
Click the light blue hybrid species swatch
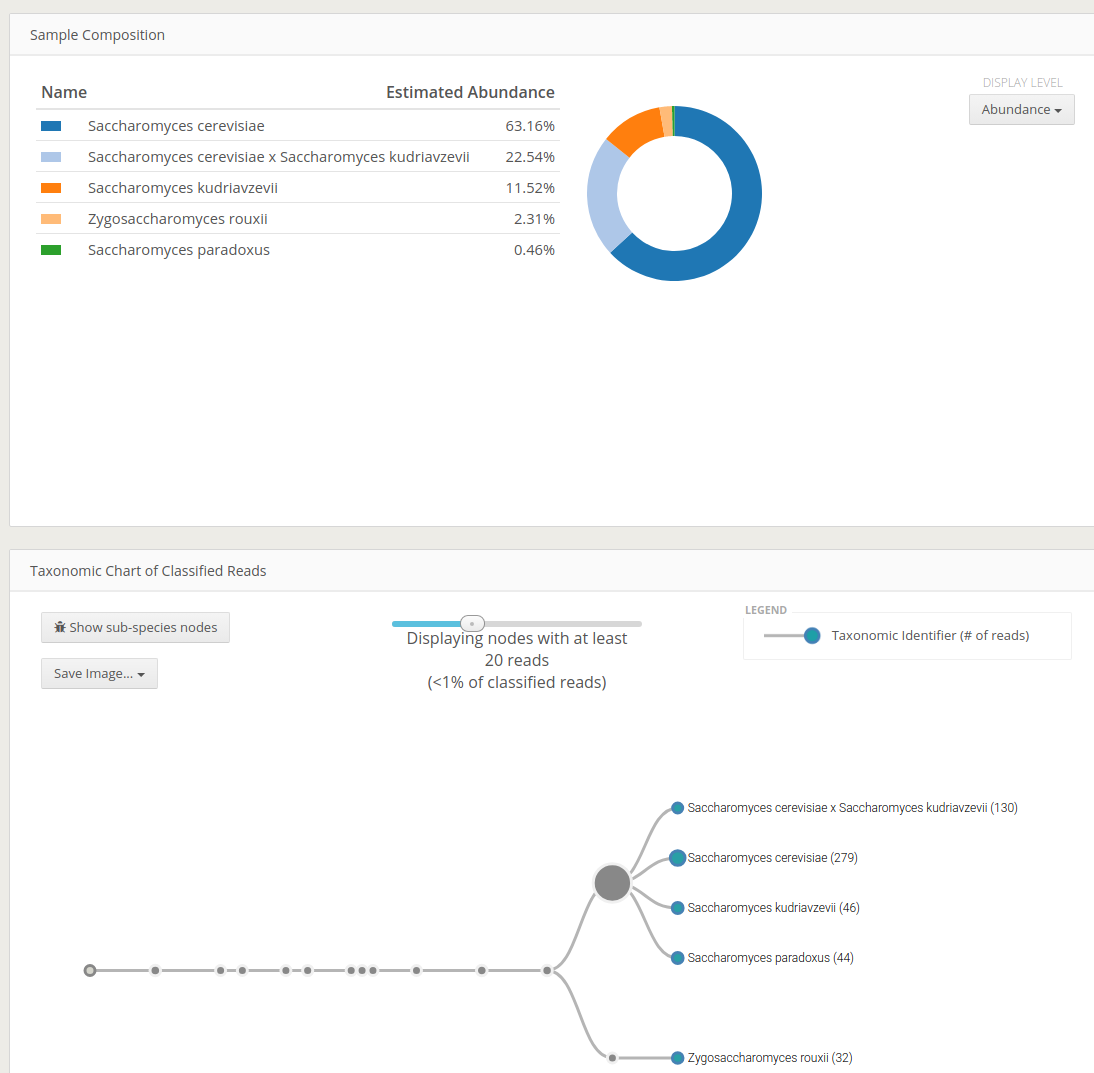coord(51,157)
